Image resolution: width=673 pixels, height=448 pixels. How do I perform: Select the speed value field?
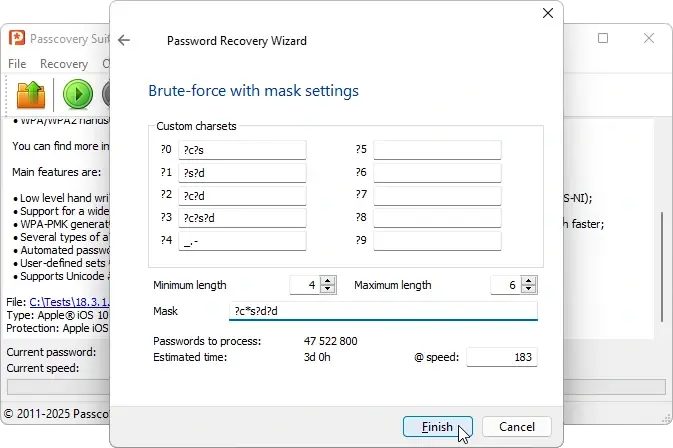[501, 357]
